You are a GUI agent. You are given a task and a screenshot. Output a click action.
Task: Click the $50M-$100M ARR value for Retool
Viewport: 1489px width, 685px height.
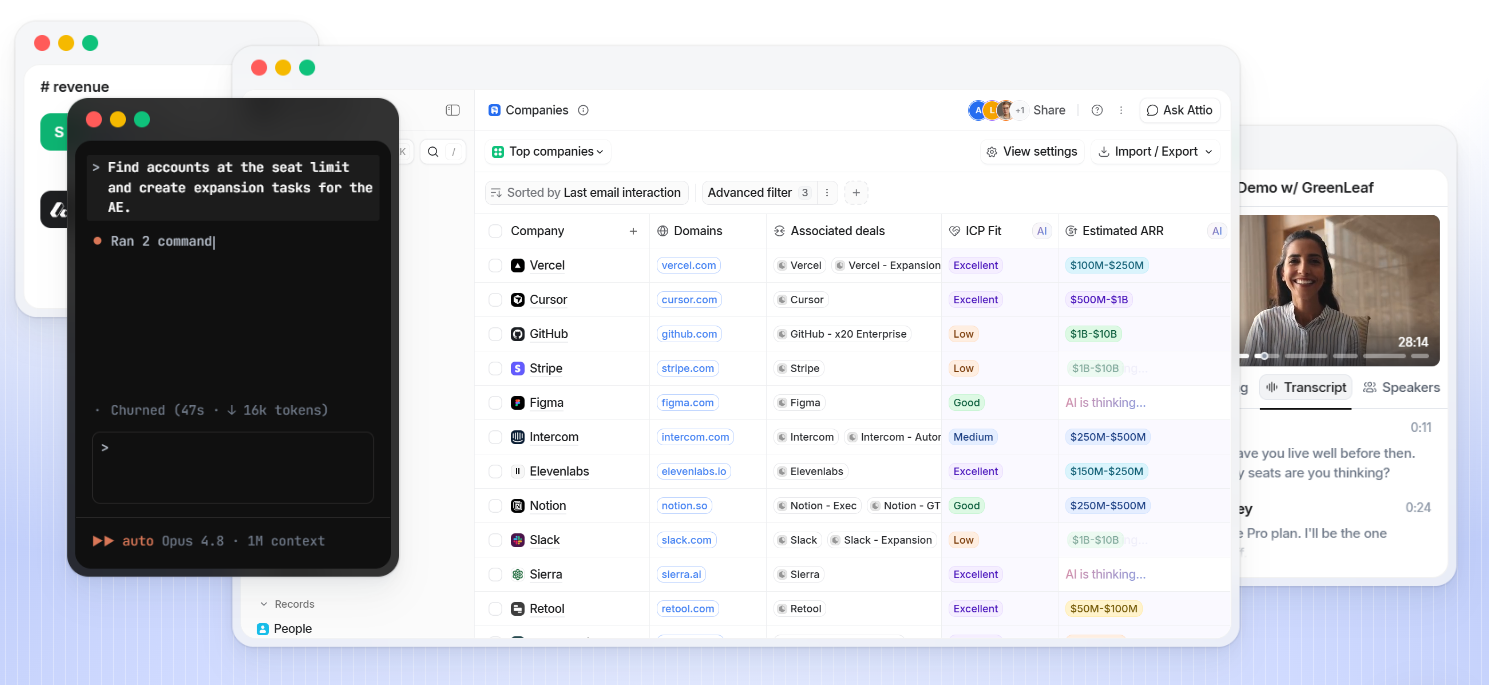click(x=1103, y=609)
